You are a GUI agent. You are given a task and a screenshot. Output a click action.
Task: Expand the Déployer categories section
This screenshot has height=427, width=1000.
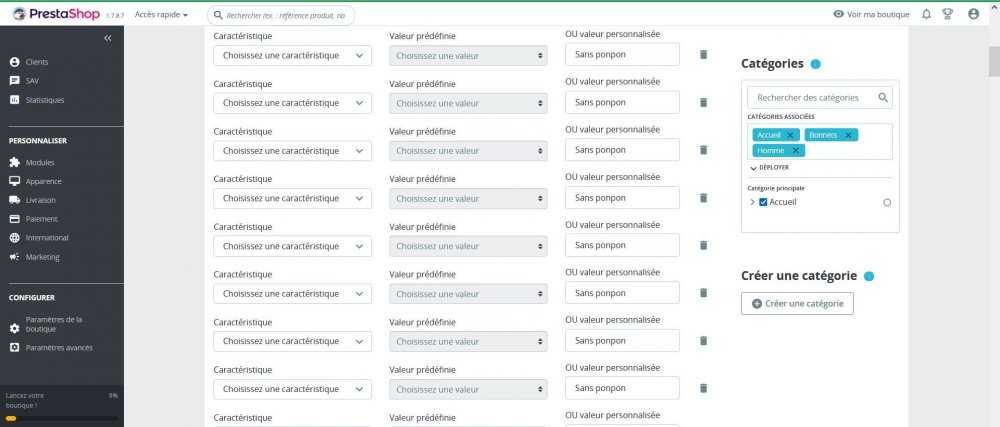tap(769, 168)
